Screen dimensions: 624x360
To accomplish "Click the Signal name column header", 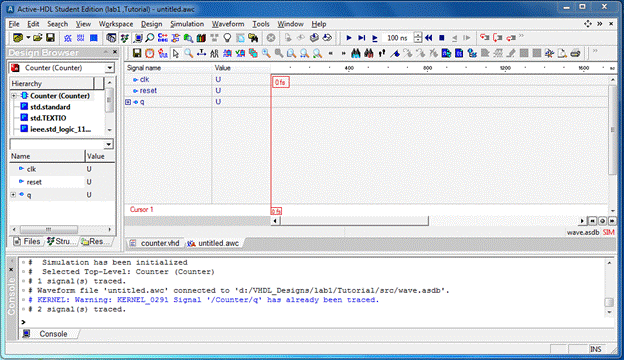I will point(168,68).
